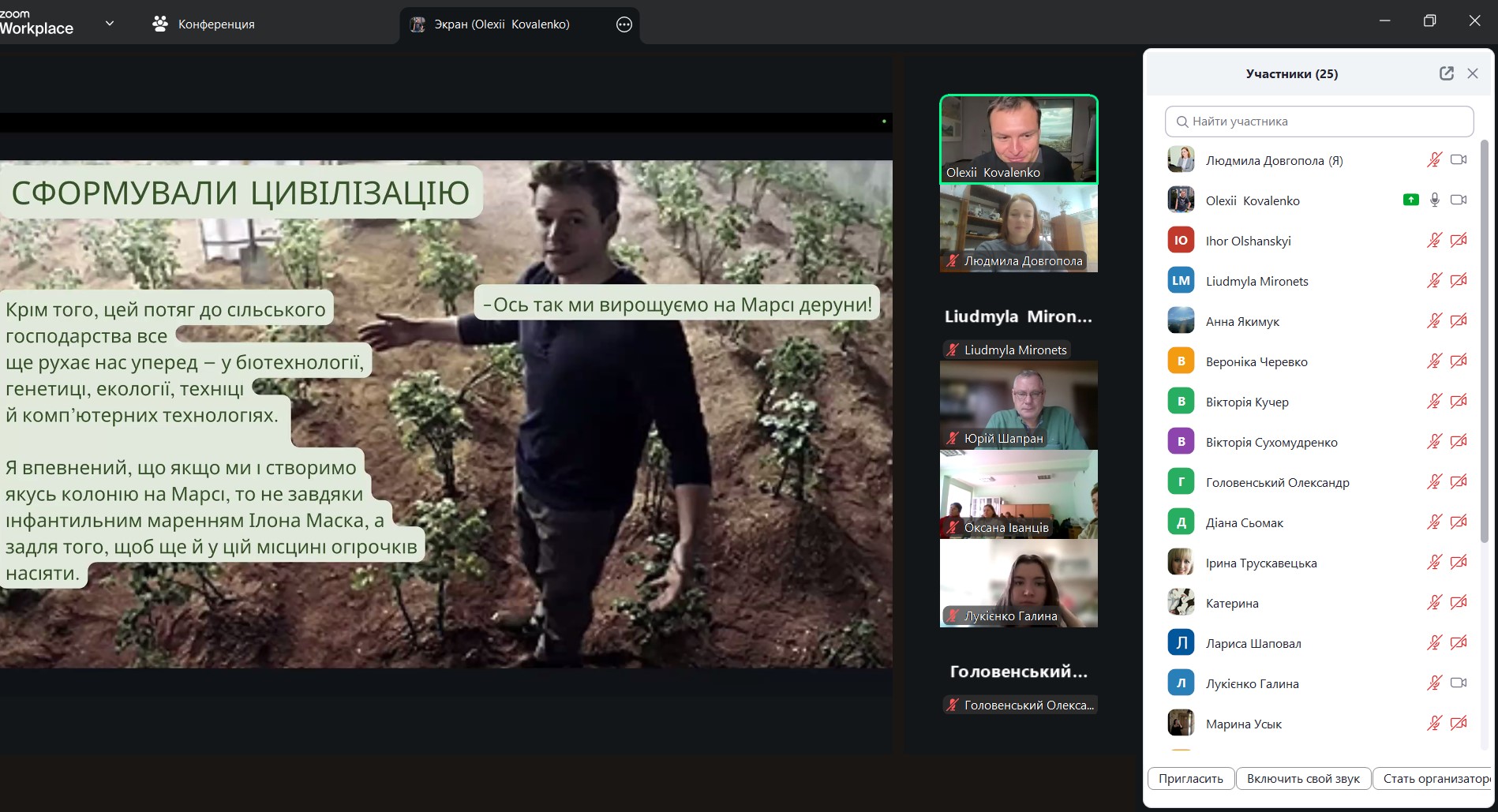
Task: Click the Zoom Workplace logo
Action: 36,23
